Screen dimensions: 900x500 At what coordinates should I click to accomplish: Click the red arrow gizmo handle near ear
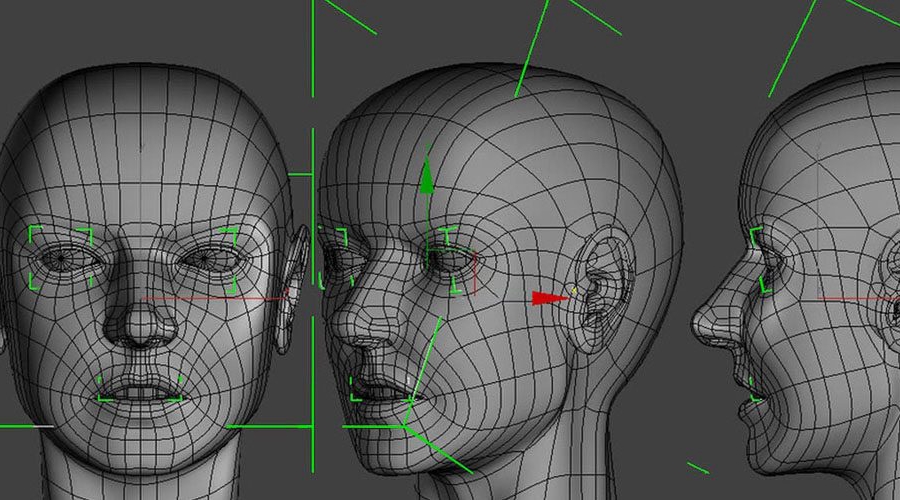545,297
